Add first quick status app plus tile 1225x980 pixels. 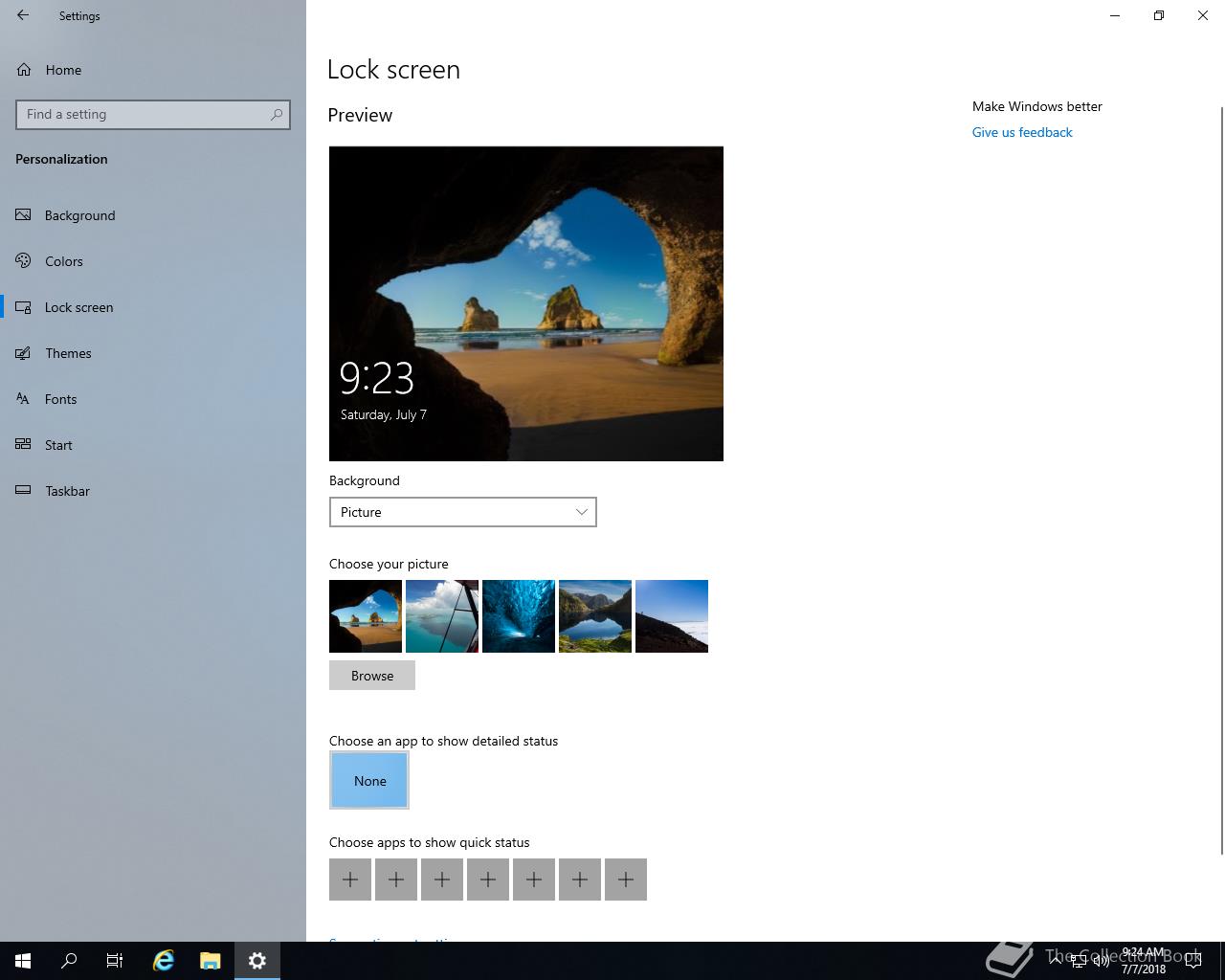point(350,880)
